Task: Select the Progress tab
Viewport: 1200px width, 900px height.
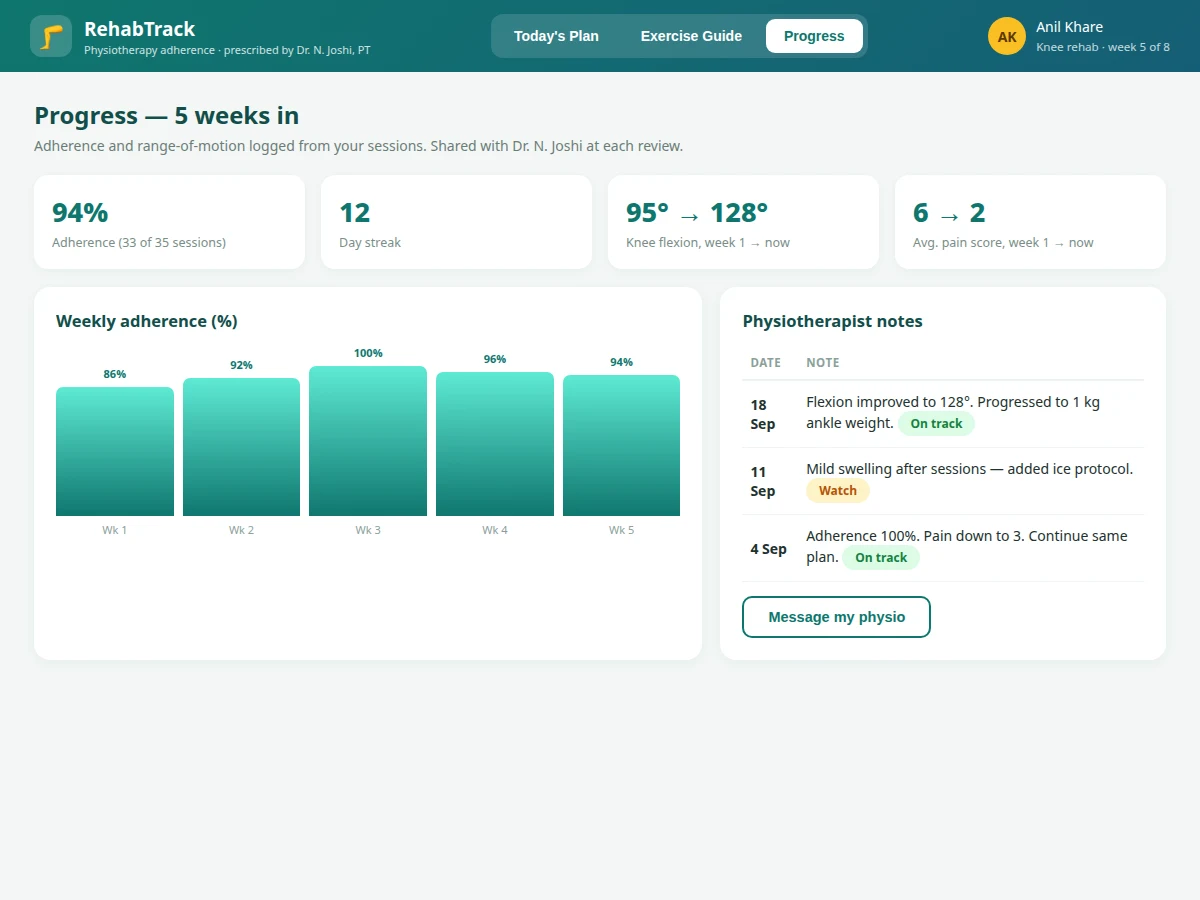Action: tap(814, 36)
